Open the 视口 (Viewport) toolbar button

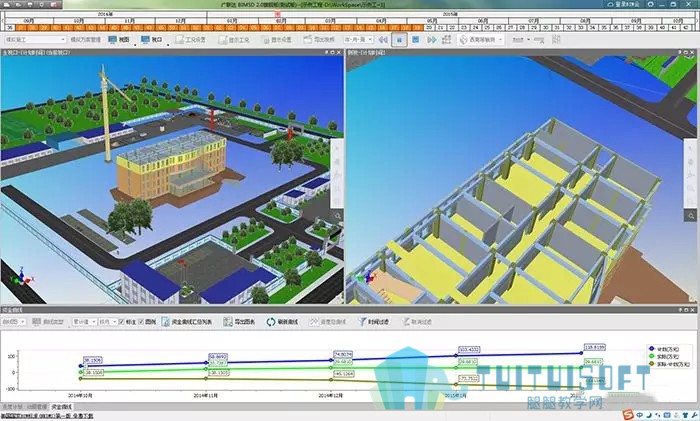click(152, 40)
